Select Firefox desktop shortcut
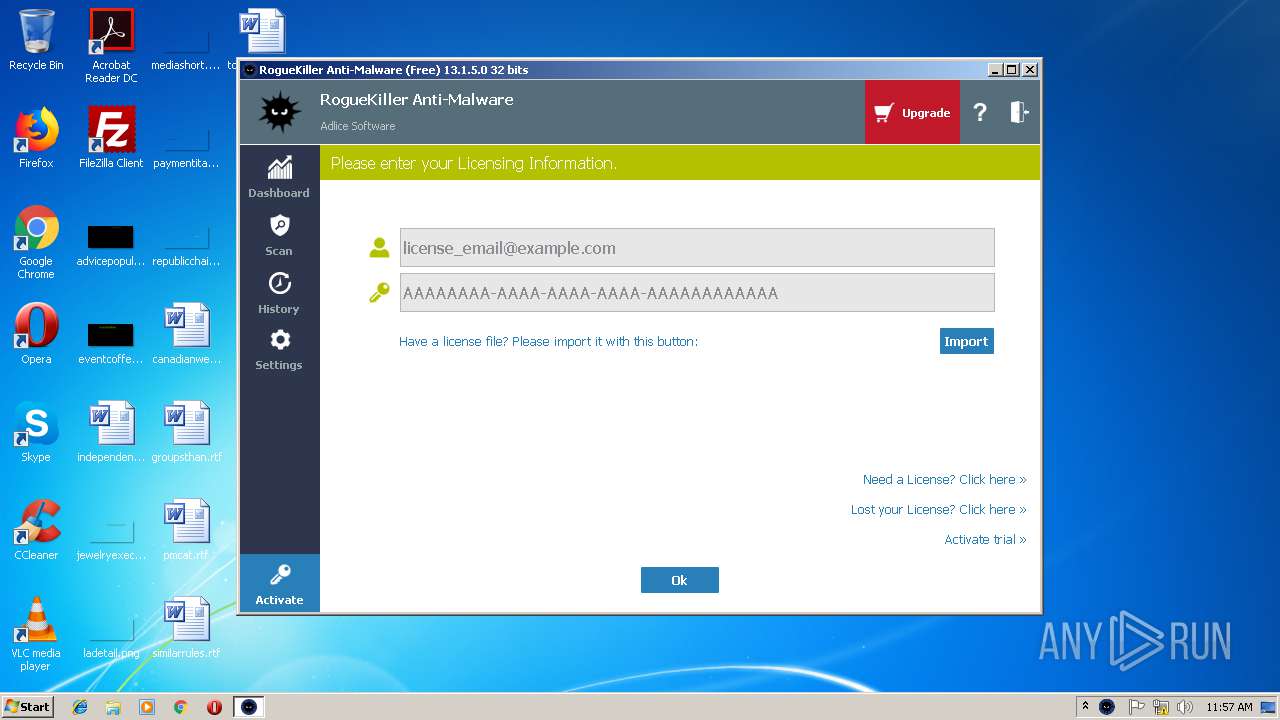This screenshot has width=1280, height=720. pos(36,138)
